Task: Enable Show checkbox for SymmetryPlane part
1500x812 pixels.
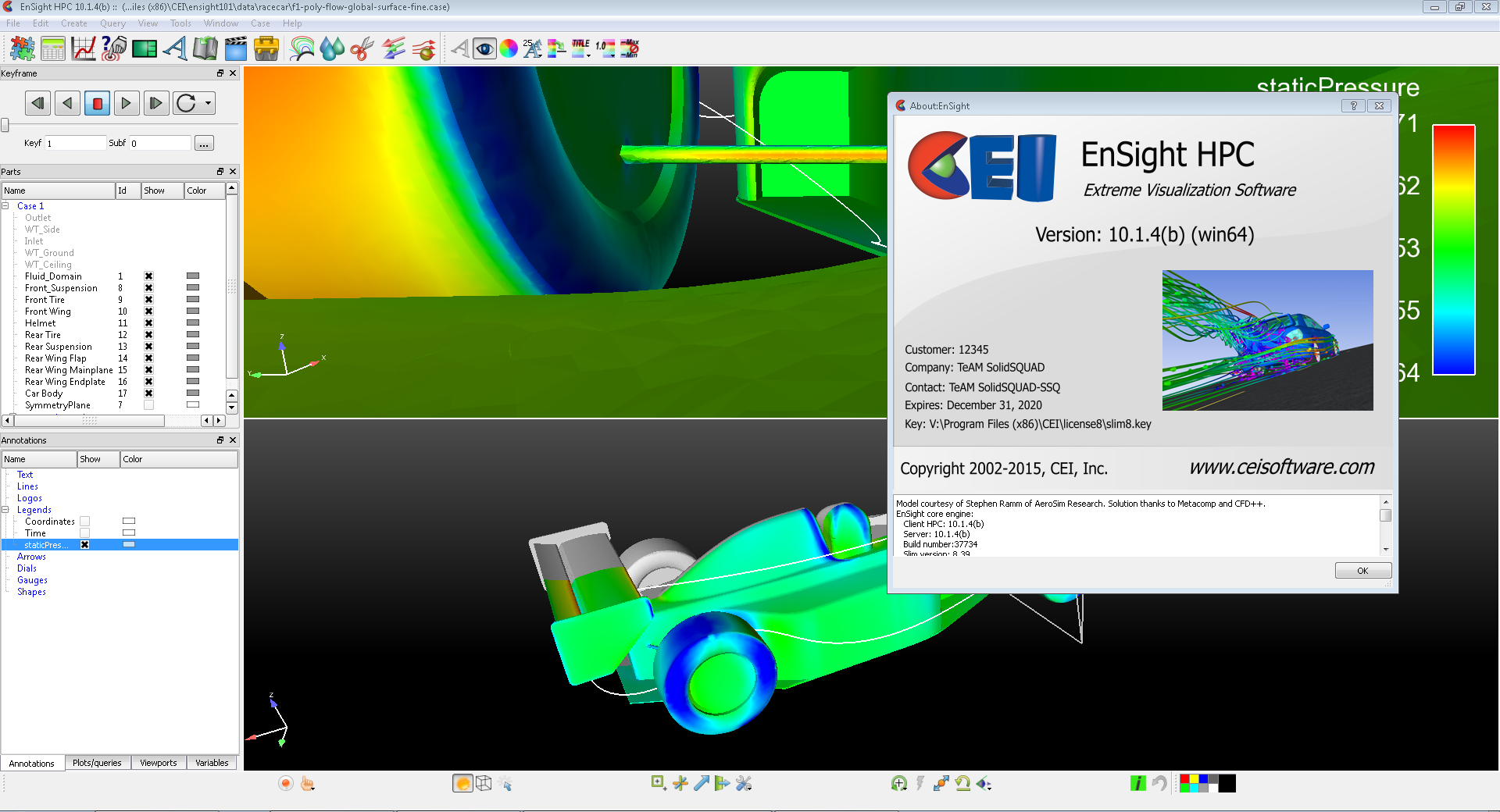Action: (x=148, y=405)
